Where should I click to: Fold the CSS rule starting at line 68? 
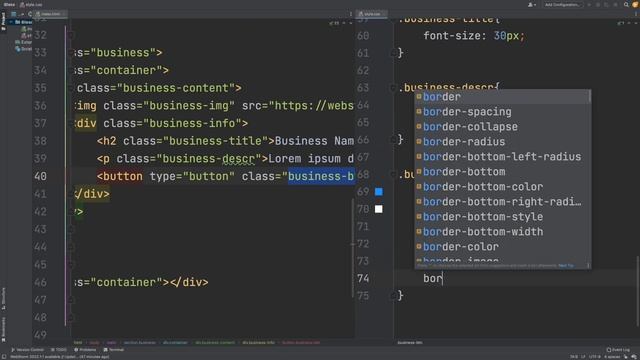click(393, 175)
